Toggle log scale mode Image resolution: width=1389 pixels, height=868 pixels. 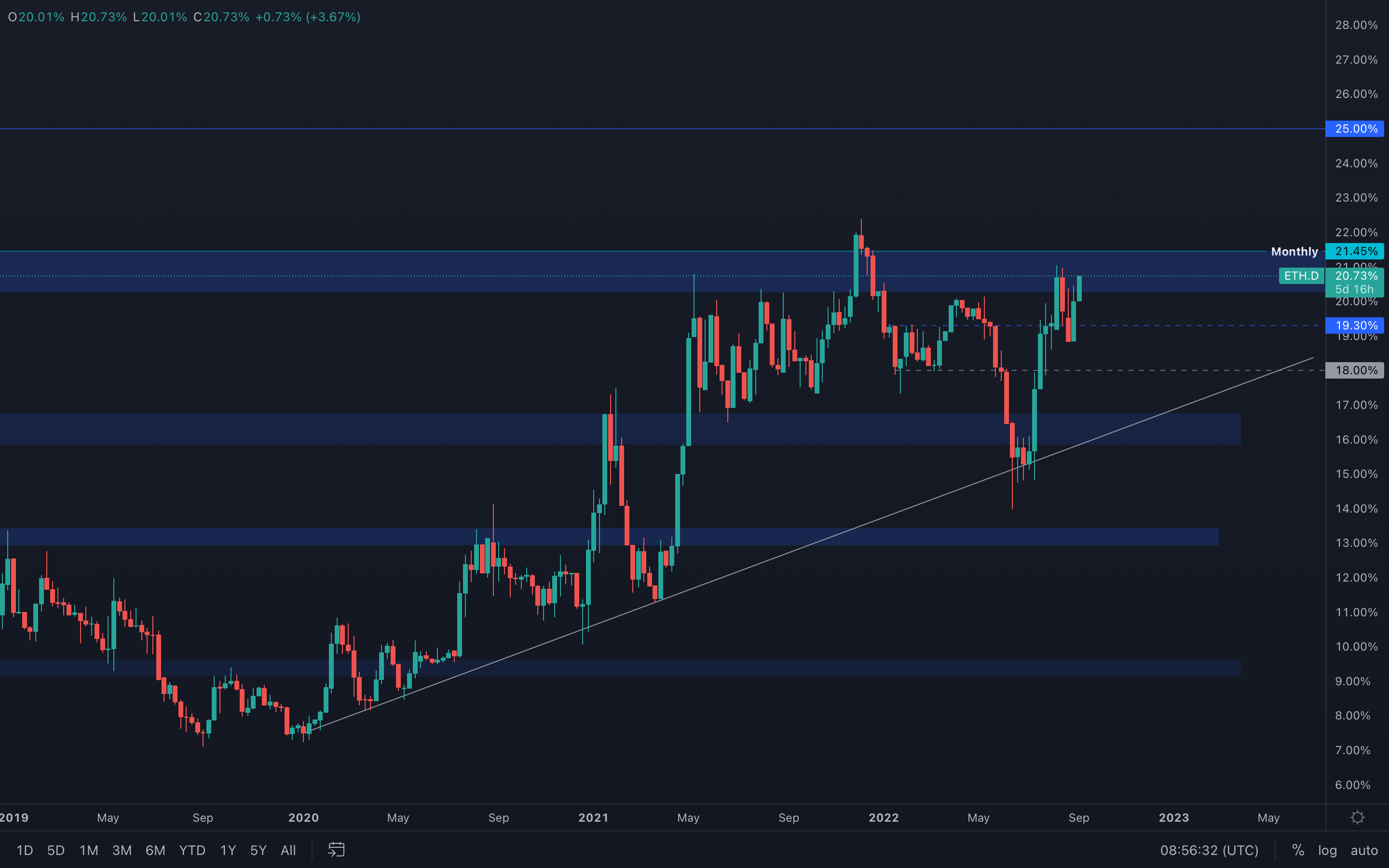(1327, 850)
